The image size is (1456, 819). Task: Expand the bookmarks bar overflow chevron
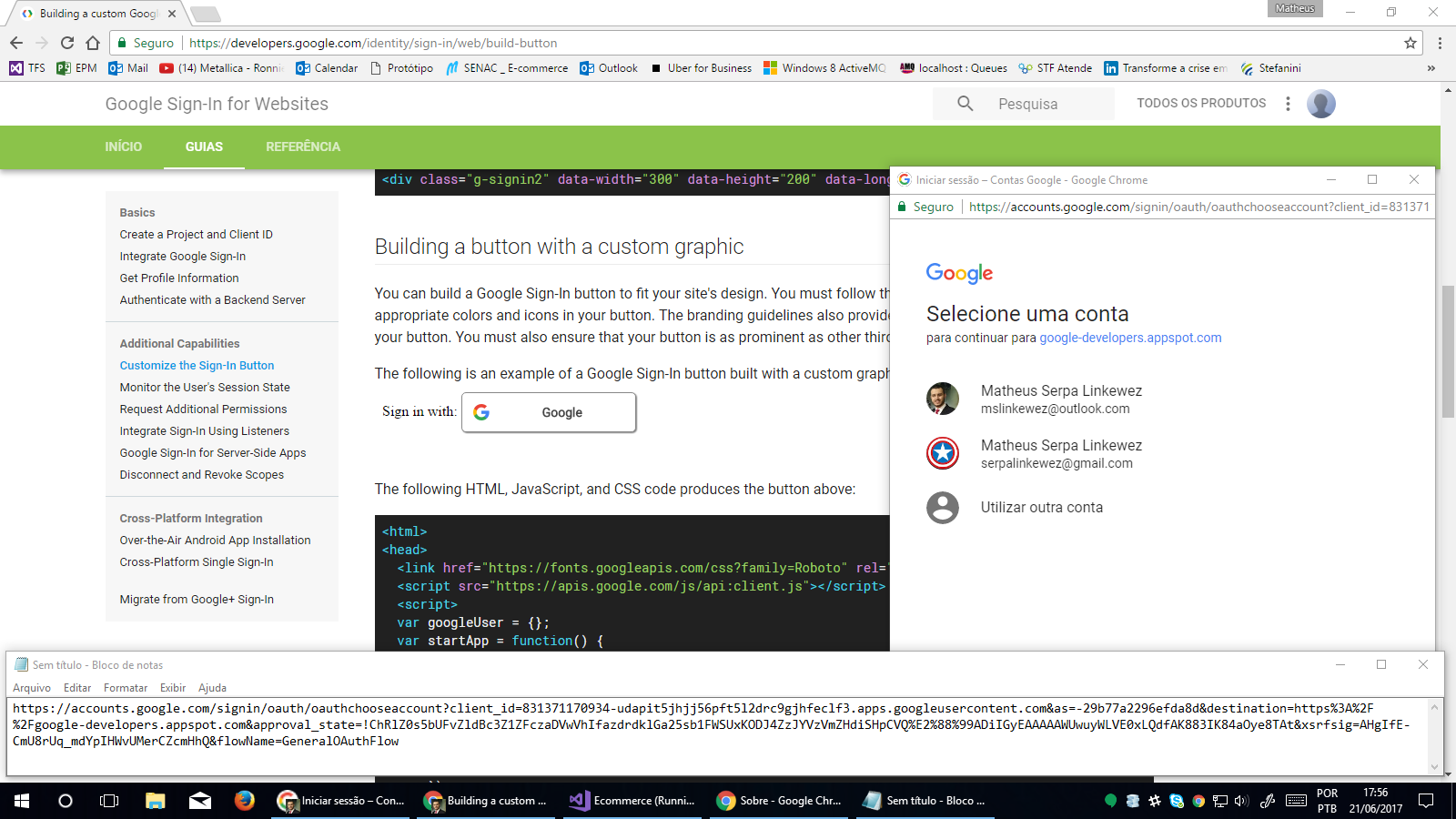(1431, 67)
